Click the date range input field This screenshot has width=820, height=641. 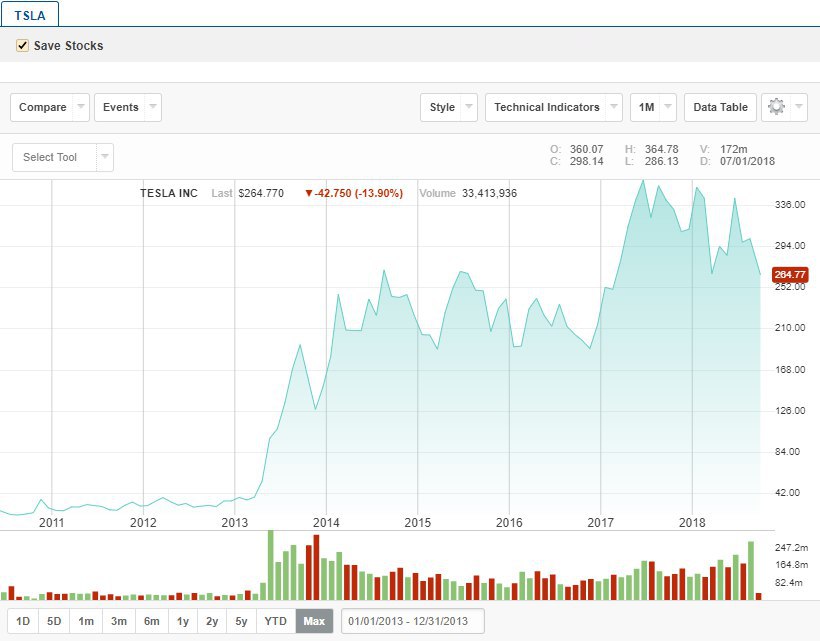click(413, 621)
